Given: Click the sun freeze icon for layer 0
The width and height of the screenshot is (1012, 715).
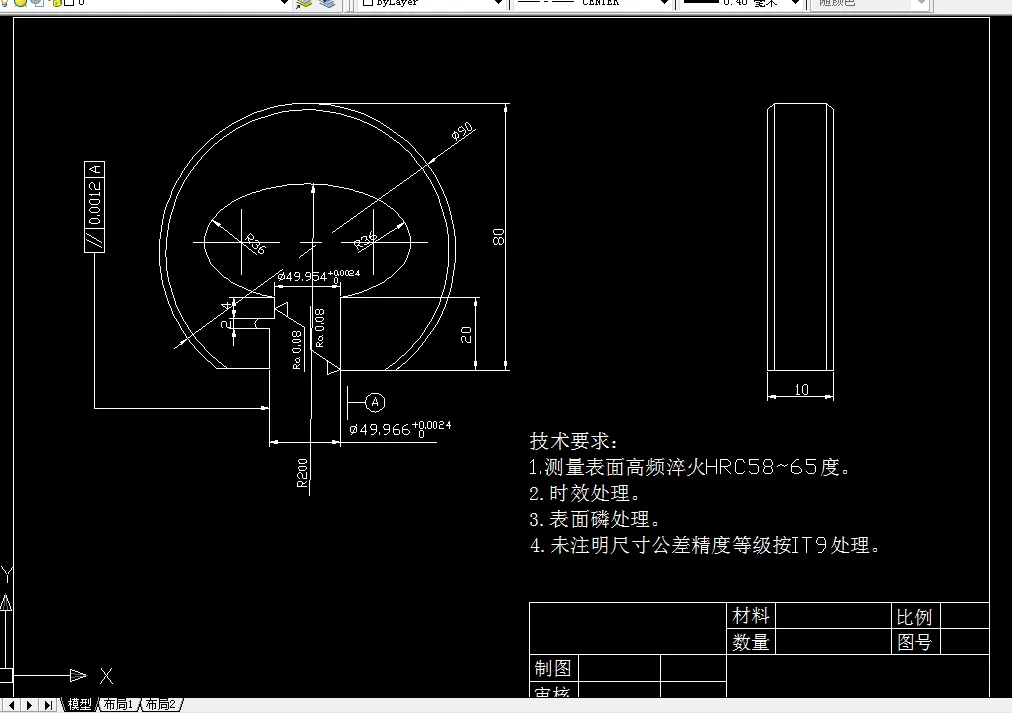Looking at the screenshot, I should [x=20, y=5].
